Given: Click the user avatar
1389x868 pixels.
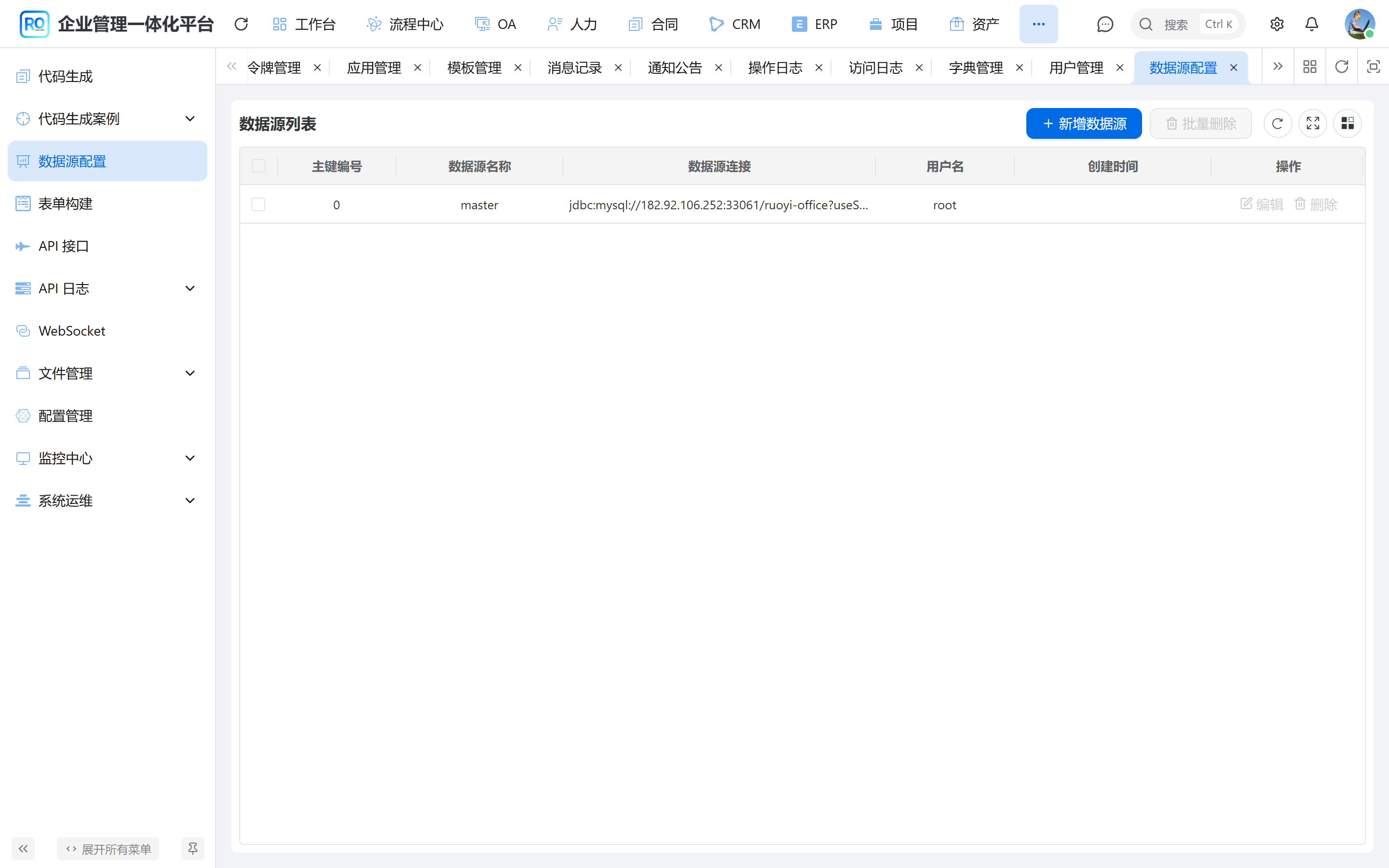Looking at the screenshot, I should (x=1359, y=24).
